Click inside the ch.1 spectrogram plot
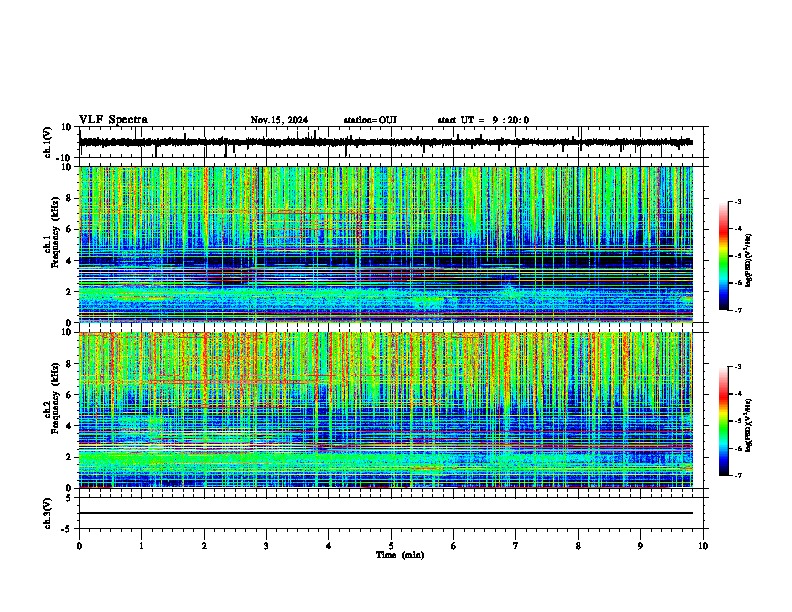792x612 pixels. coord(386,244)
